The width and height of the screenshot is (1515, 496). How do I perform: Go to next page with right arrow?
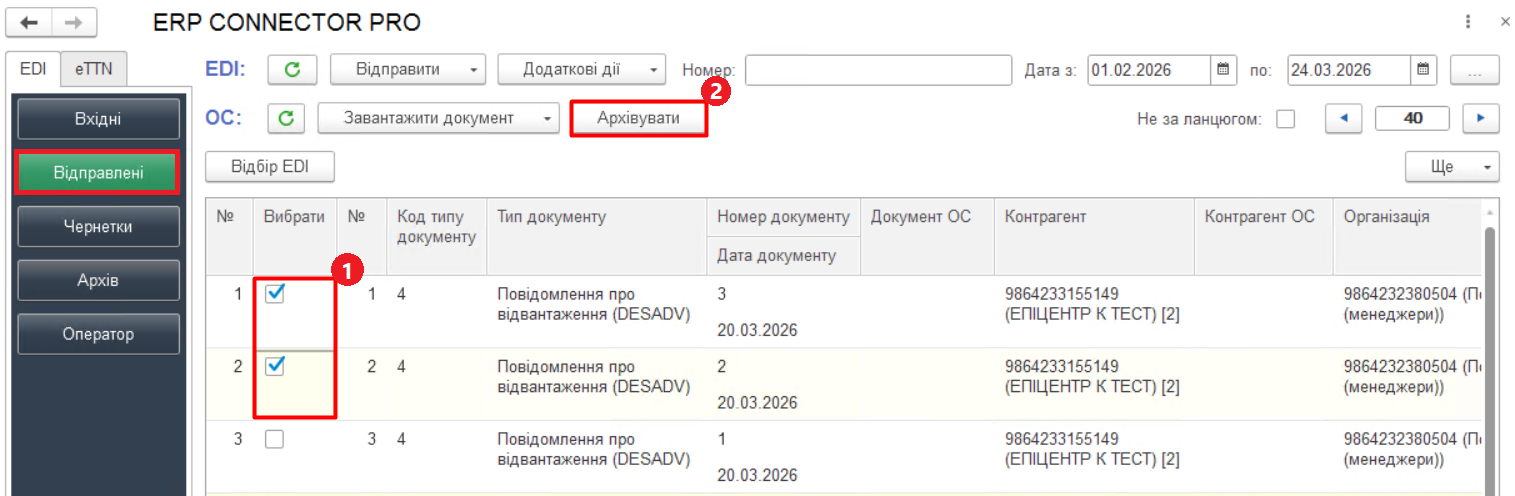(x=1480, y=118)
